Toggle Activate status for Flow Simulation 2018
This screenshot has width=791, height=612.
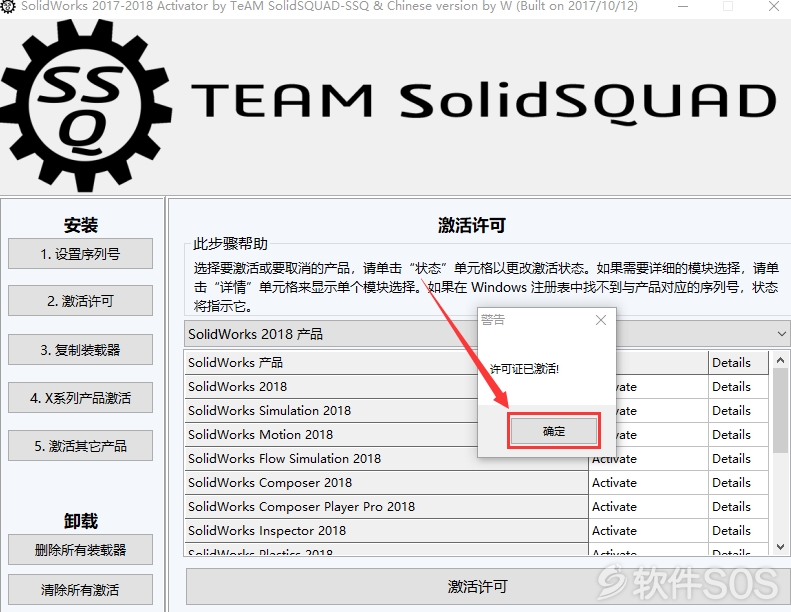[648, 459]
